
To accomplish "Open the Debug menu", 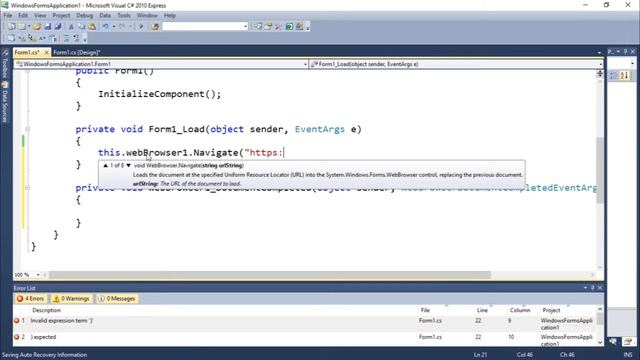I will (84, 16).
